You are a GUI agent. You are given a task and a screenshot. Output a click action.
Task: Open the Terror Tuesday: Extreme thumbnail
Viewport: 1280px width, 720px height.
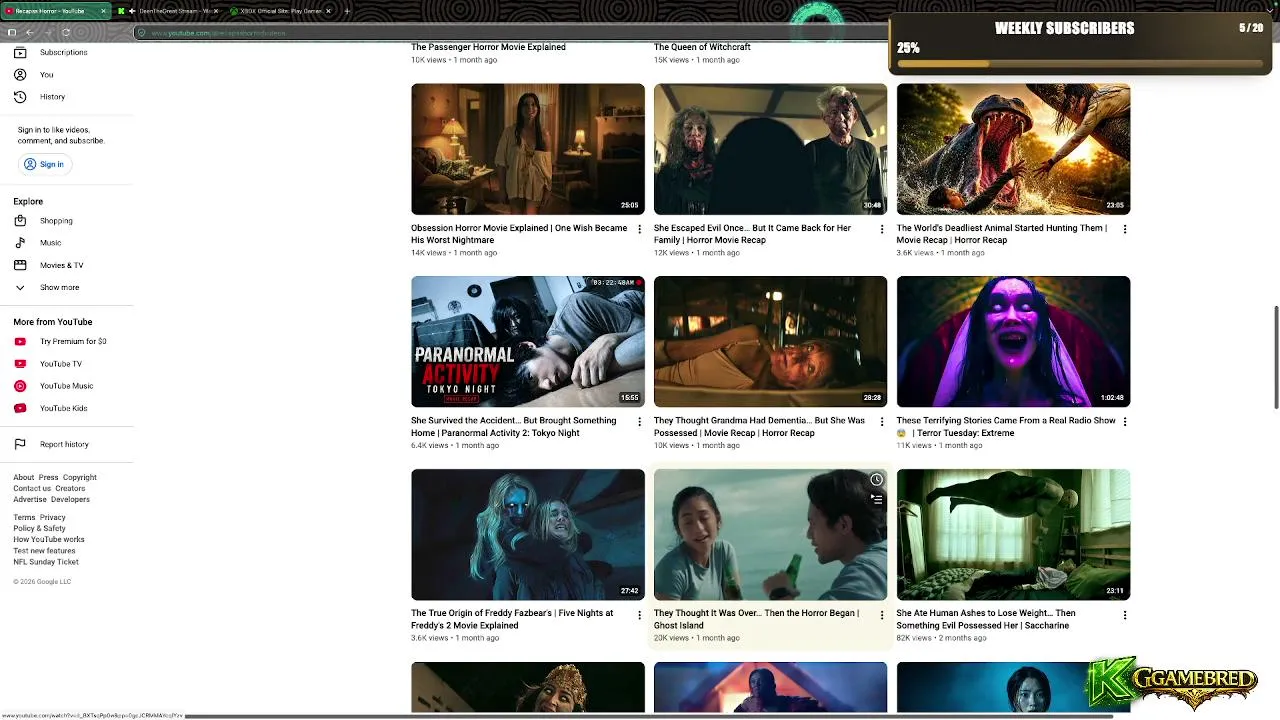click(1013, 342)
